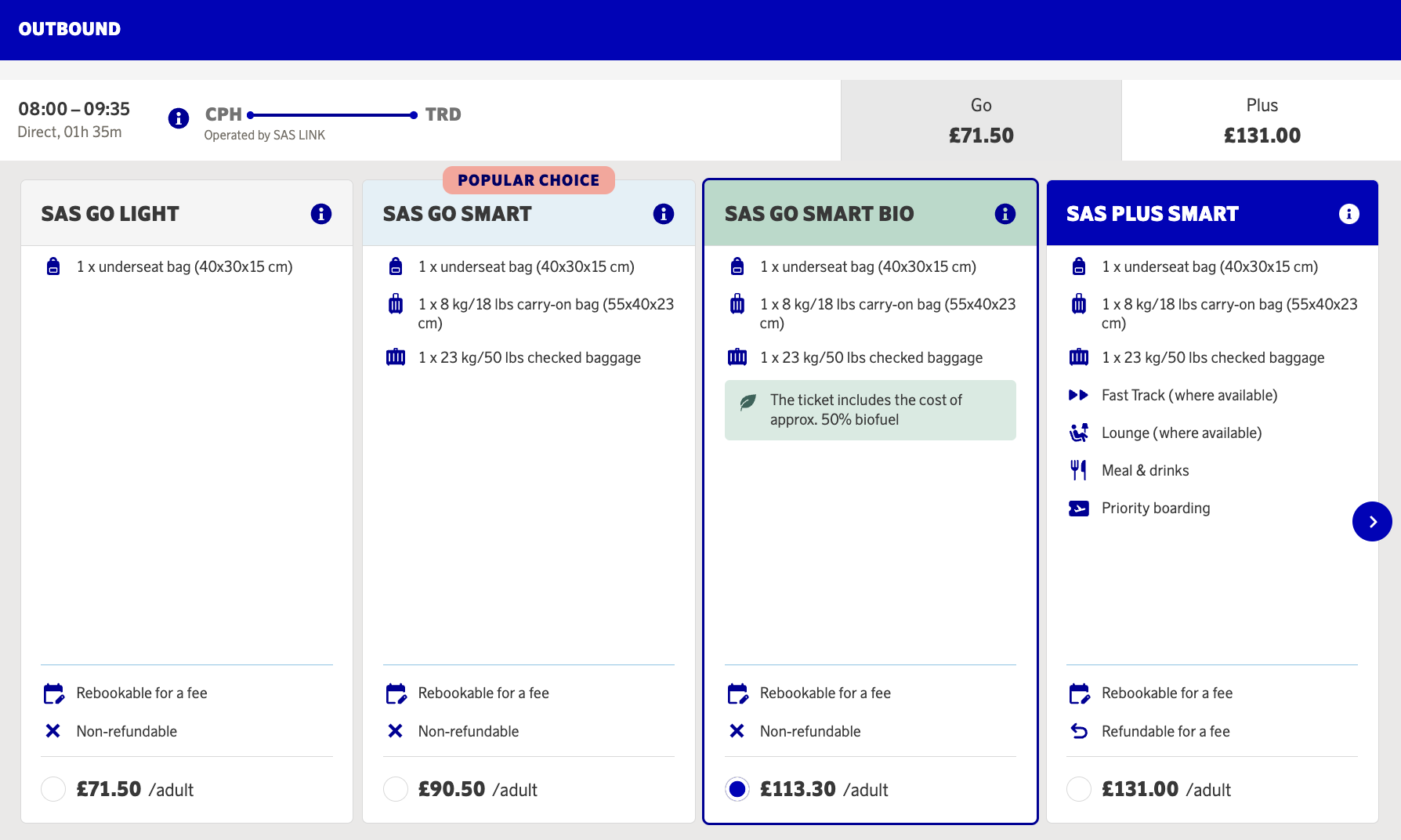
Task: Click the refundable return-arrow icon in SAS Plus Smart
Action: 1079,731
